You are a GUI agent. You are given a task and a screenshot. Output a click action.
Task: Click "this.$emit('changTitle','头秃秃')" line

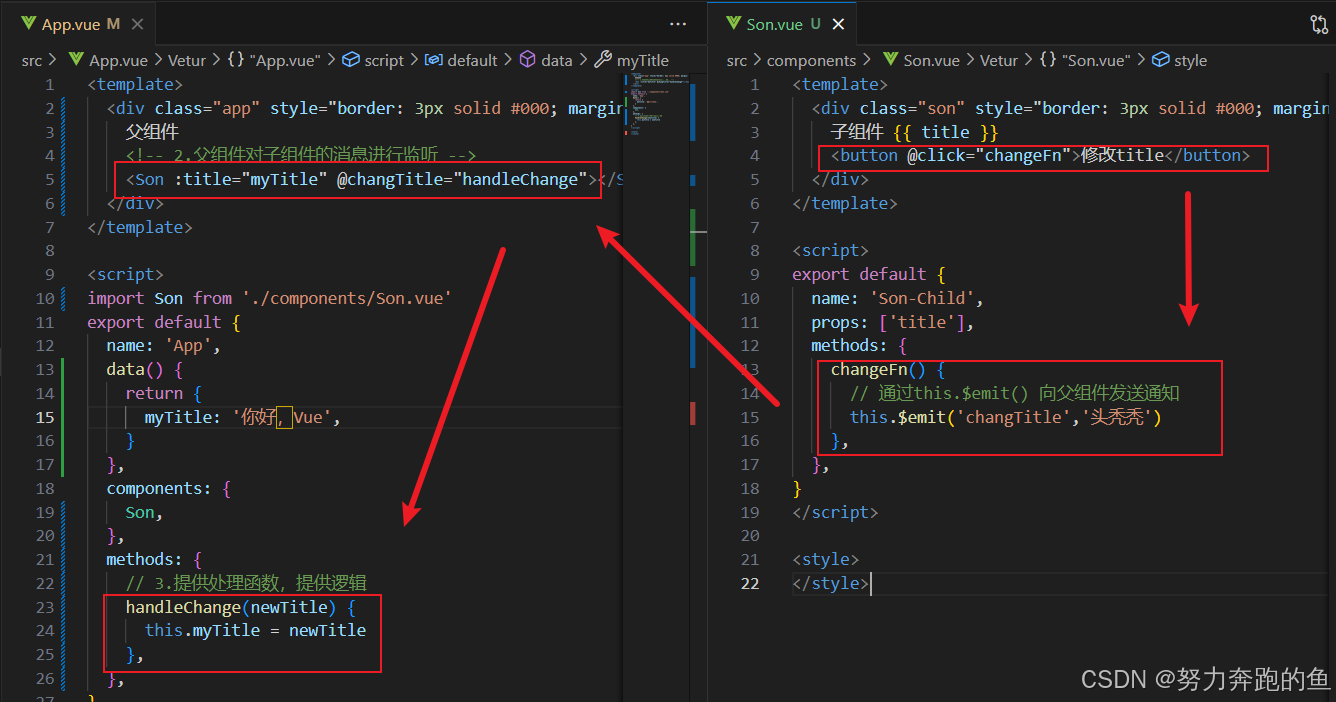pyautogui.click(x=1006, y=417)
